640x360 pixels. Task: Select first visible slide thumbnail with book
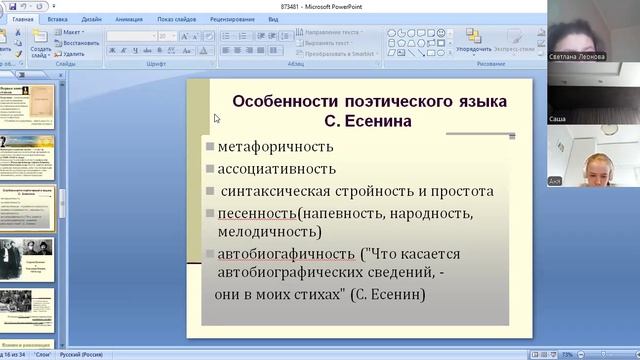point(27,107)
